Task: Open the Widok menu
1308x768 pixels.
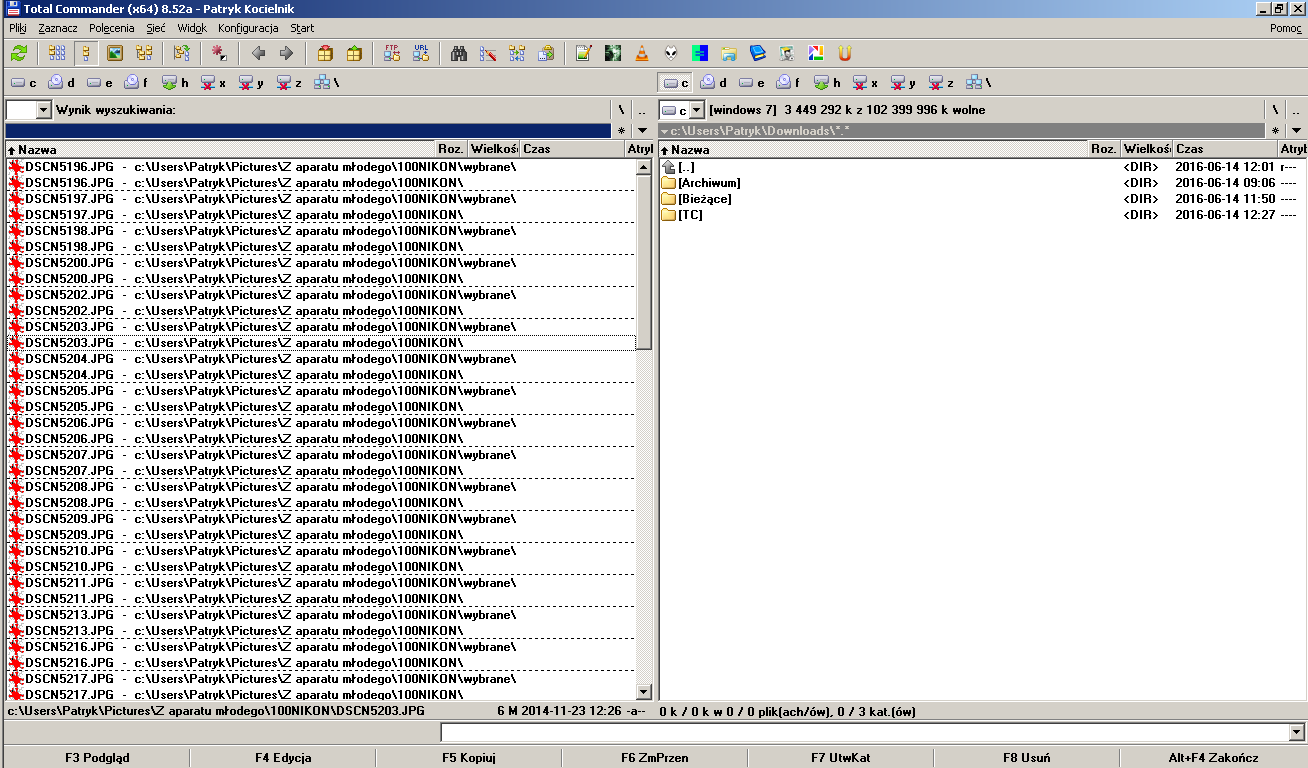Action: 192,28
